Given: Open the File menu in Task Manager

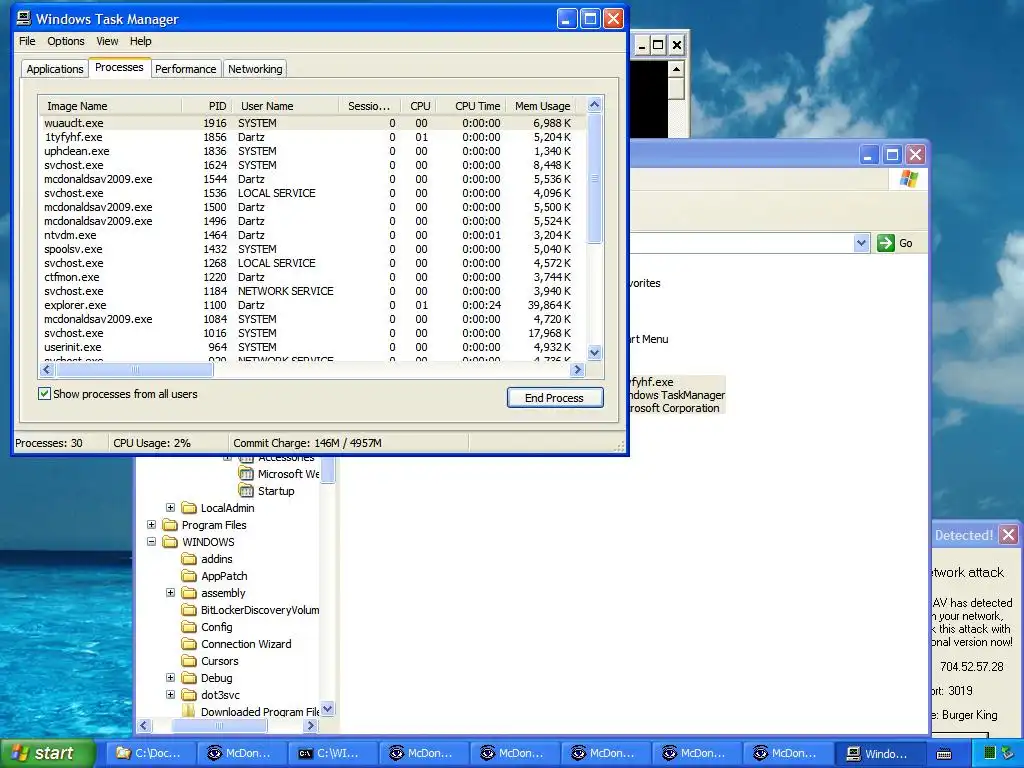Looking at the screenshot, I should 27,41.
